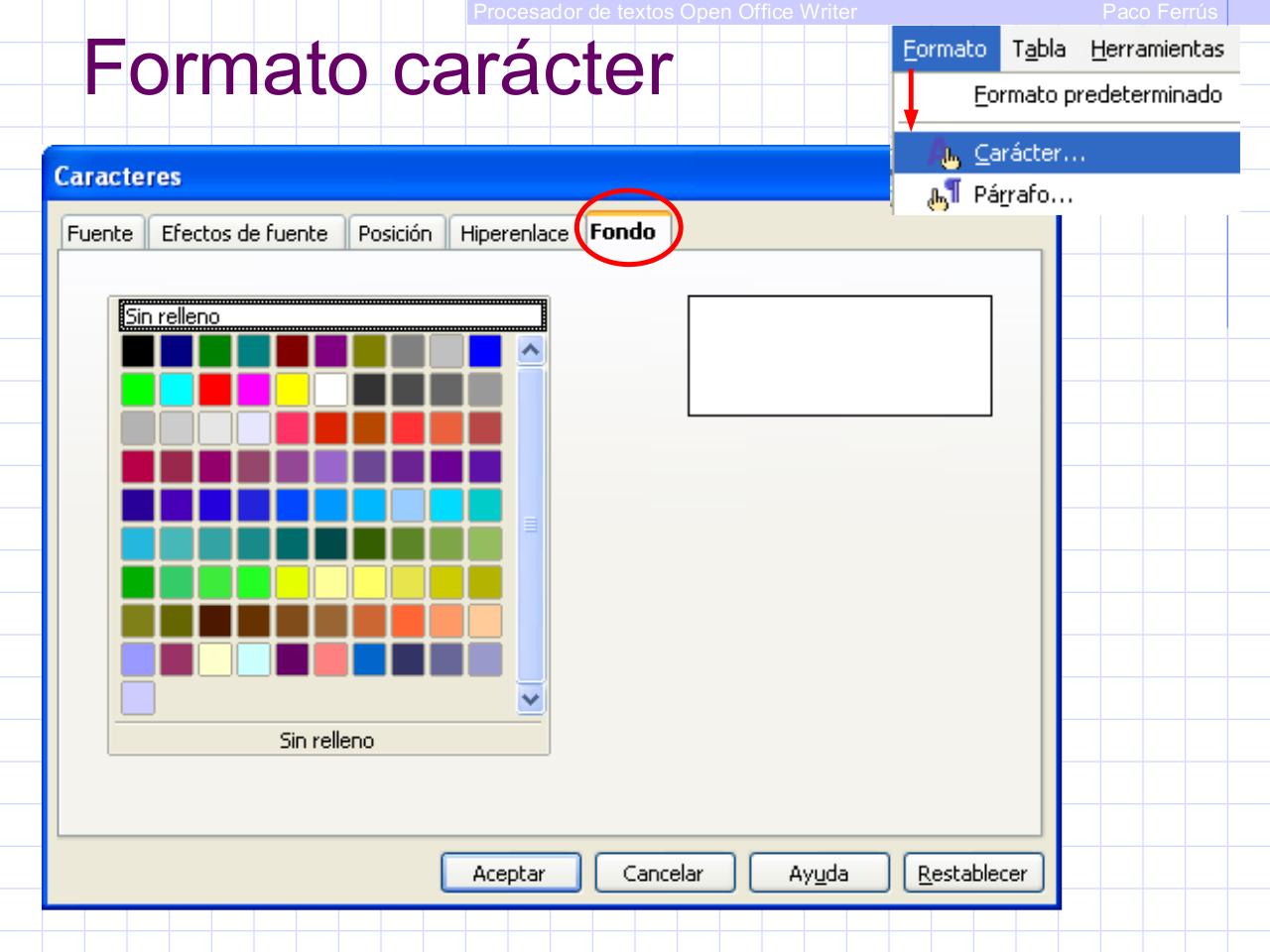Choose Formato predeterminado from the menu
Image resolution: width=1270 pixels, height=952 pixels.
(x=1097, y=95)
